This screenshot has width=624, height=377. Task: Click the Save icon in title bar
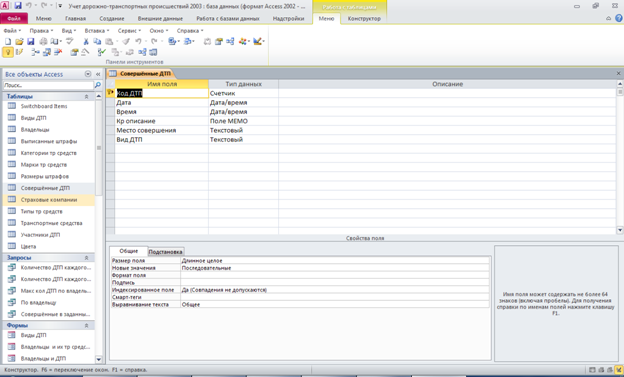(18, 6)
